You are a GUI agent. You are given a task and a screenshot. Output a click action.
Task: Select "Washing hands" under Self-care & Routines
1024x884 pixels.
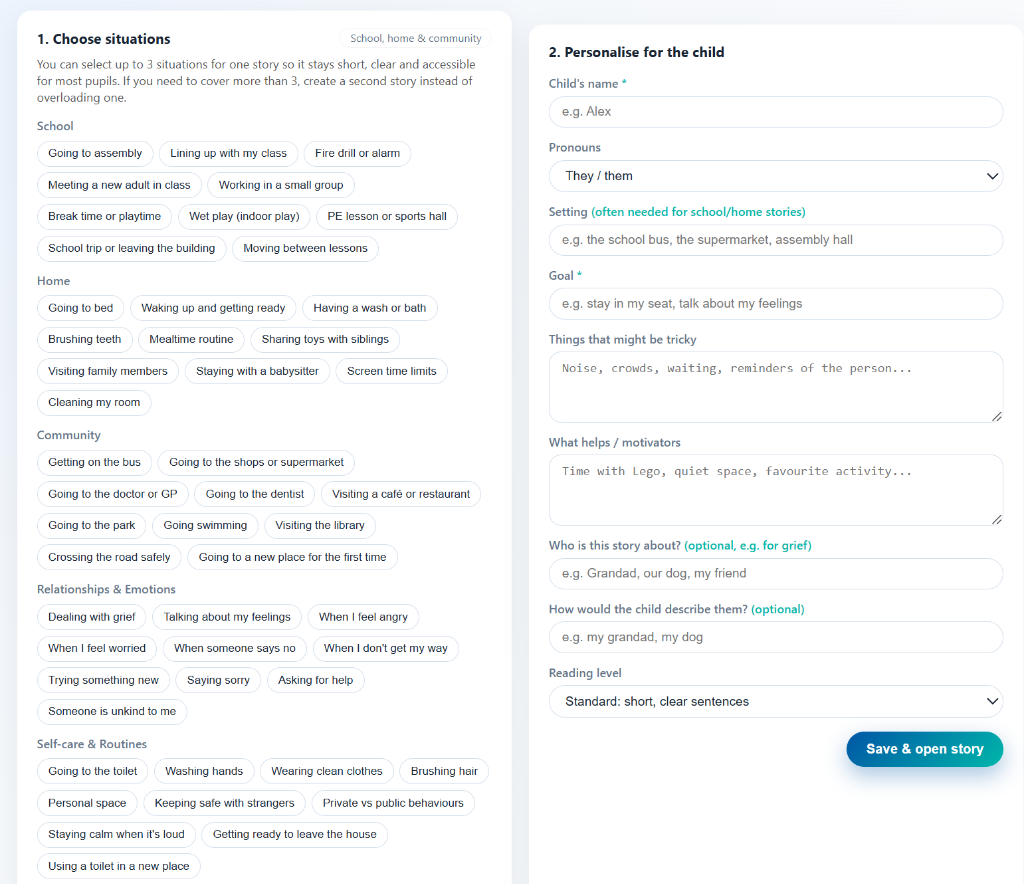point(204,771)
